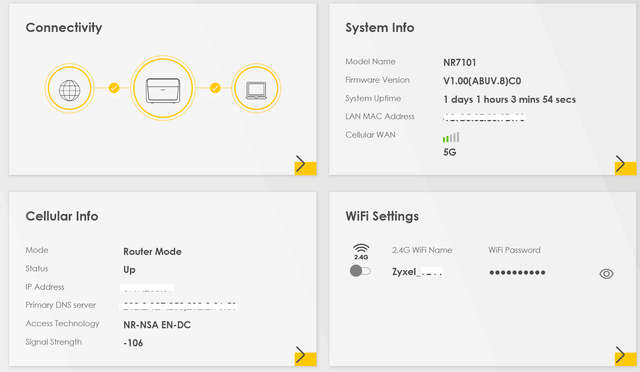
Task: Click the Zyxel WiFi name value
Action: (x=417, y=272)
